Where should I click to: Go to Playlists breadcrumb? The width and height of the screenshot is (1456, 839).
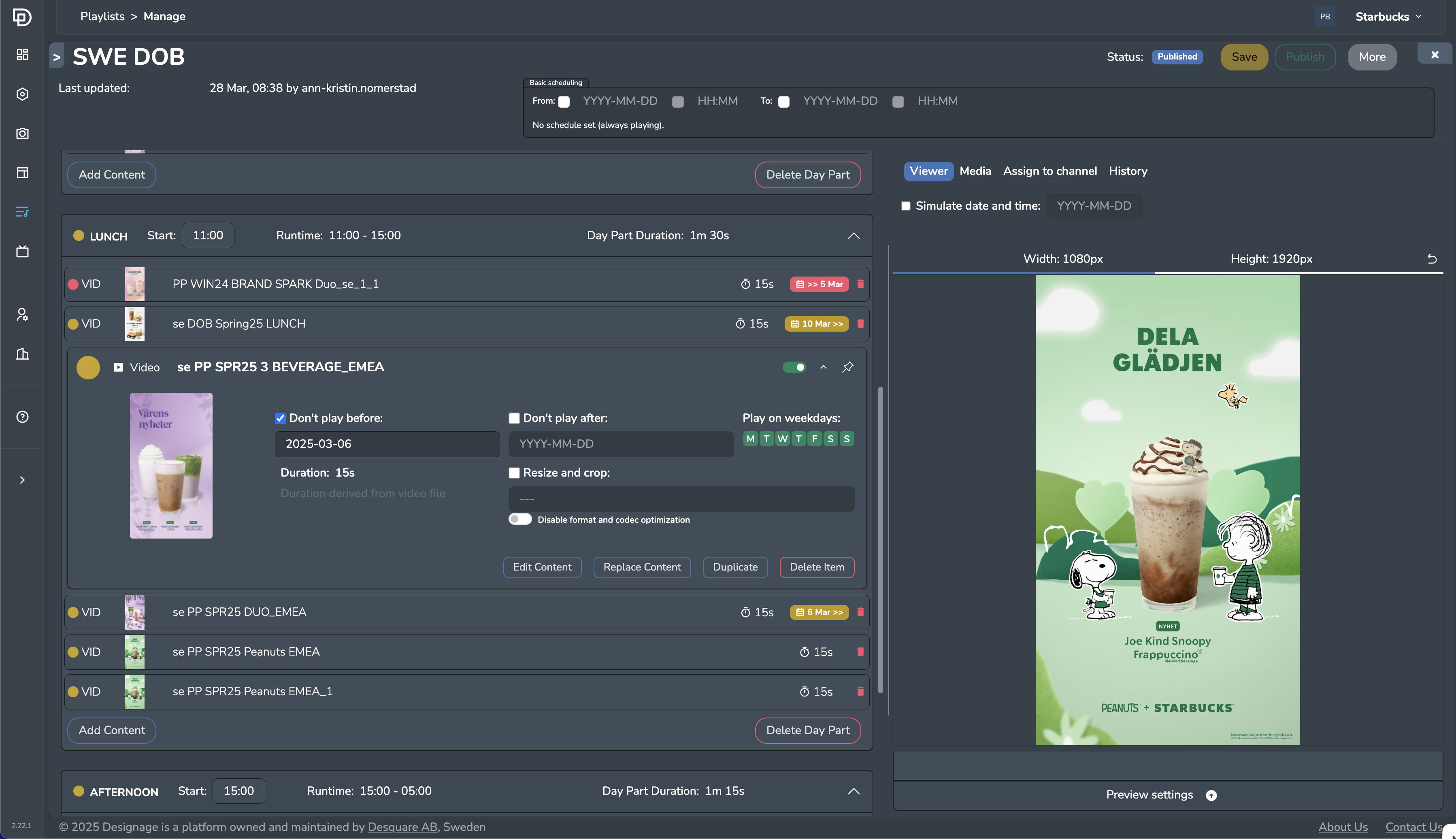point(102,17)
